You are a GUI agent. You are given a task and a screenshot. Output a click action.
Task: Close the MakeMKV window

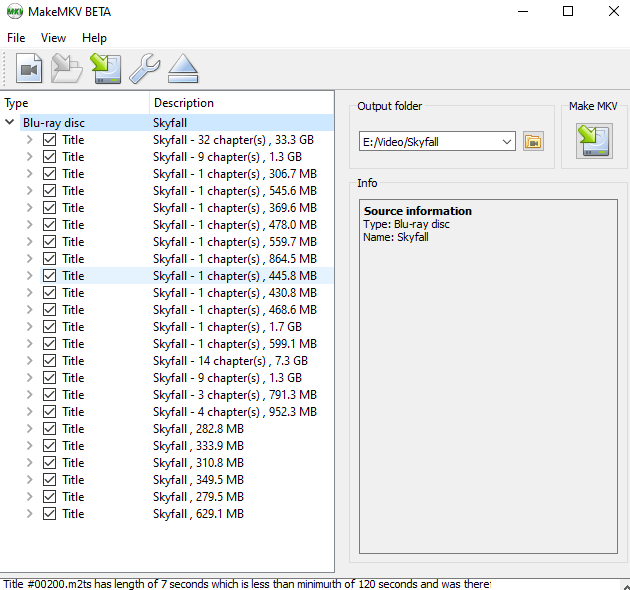coord(614,11)
